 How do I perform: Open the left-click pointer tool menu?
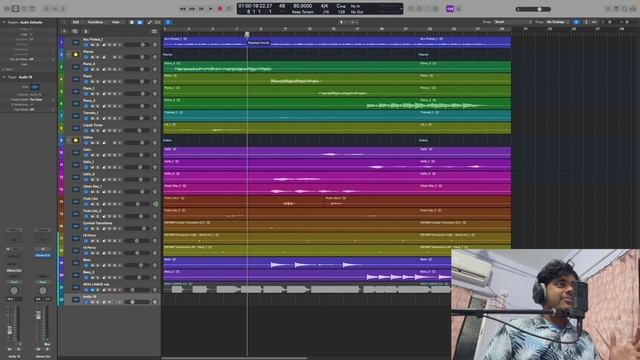(x=342, y=22)
